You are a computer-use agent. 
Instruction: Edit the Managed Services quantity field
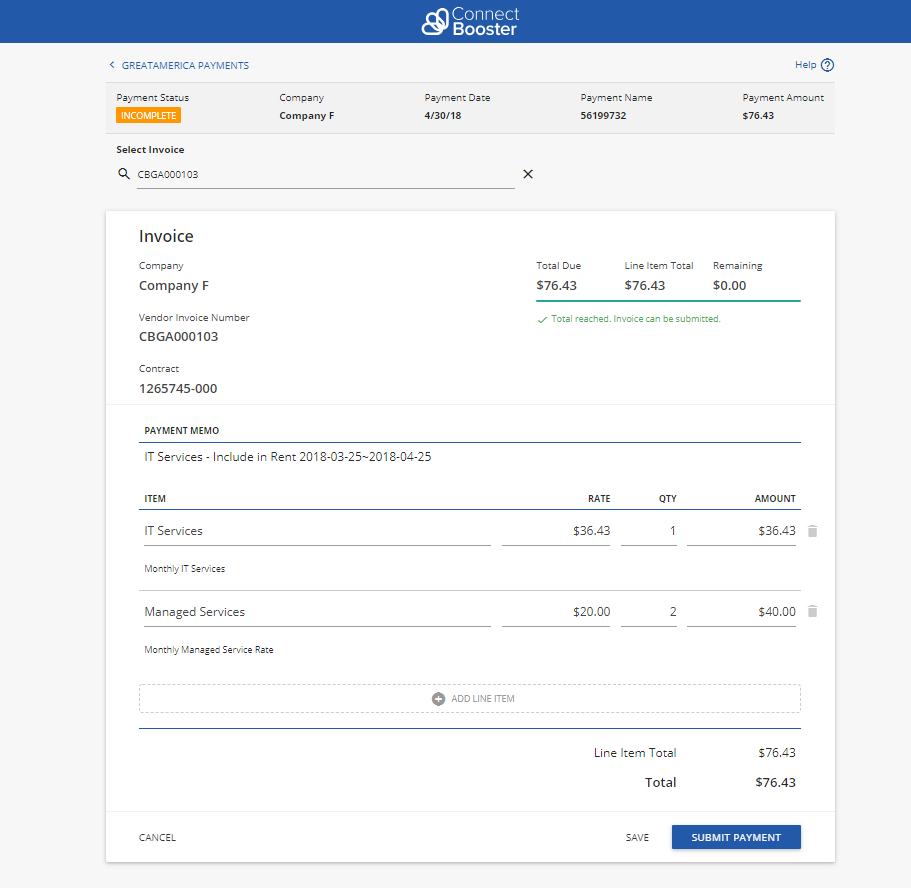(649, 612)
